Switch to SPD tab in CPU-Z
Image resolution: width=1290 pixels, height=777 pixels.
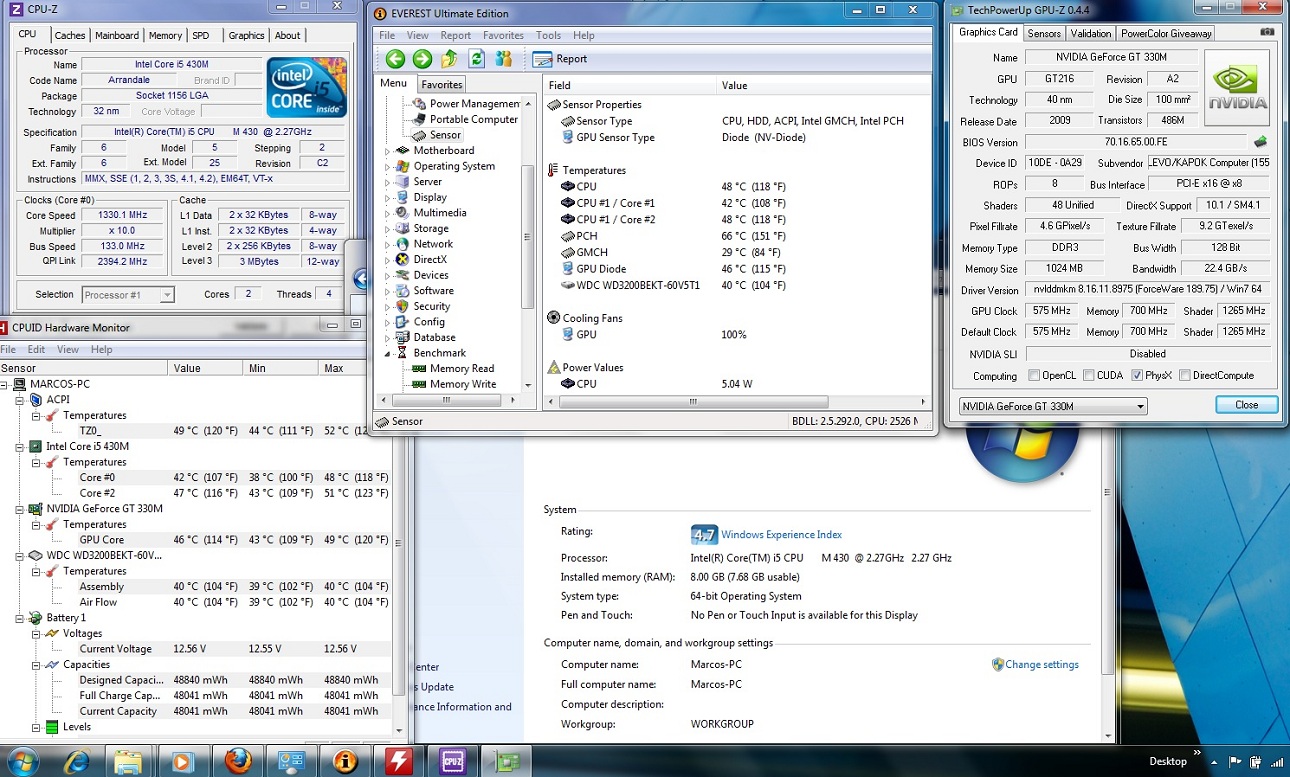201,36
